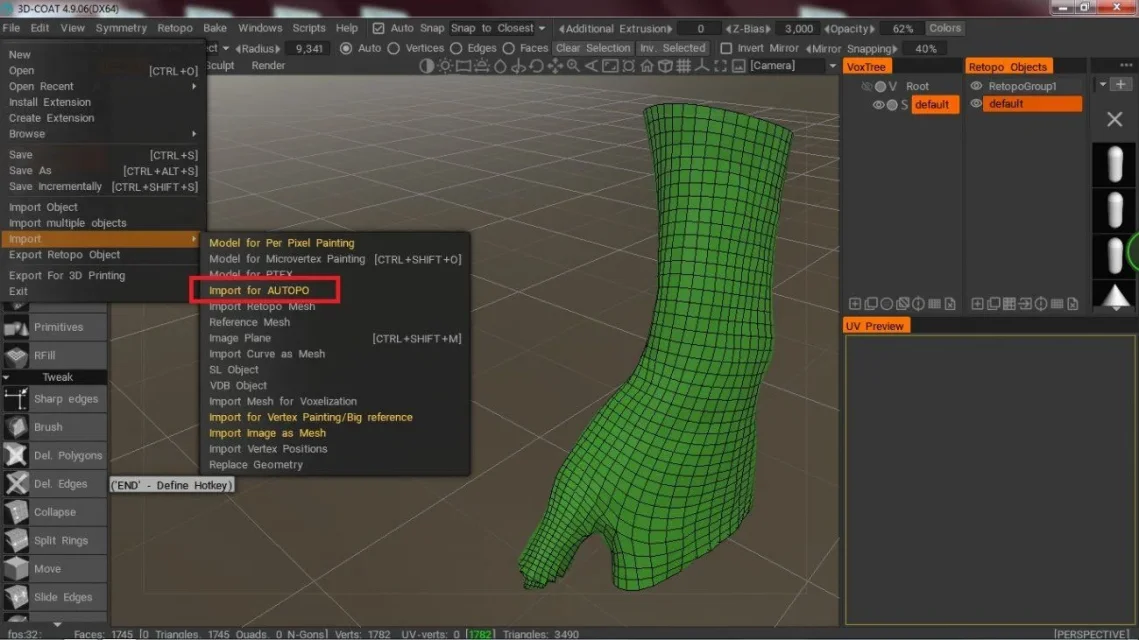Open the Retopo menu
Screen dimensions: 1139x640
point(175,28)
